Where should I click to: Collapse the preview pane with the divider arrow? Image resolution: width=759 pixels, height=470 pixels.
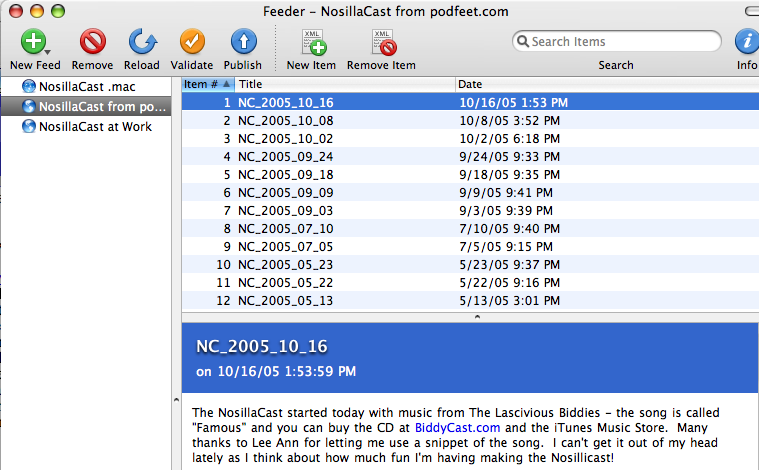click(477, 316)
